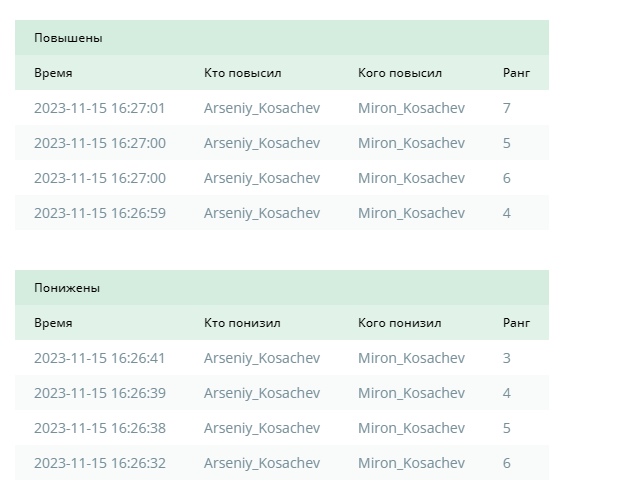
Task: Click the Кого повысил column header
Action: point(400,73)
